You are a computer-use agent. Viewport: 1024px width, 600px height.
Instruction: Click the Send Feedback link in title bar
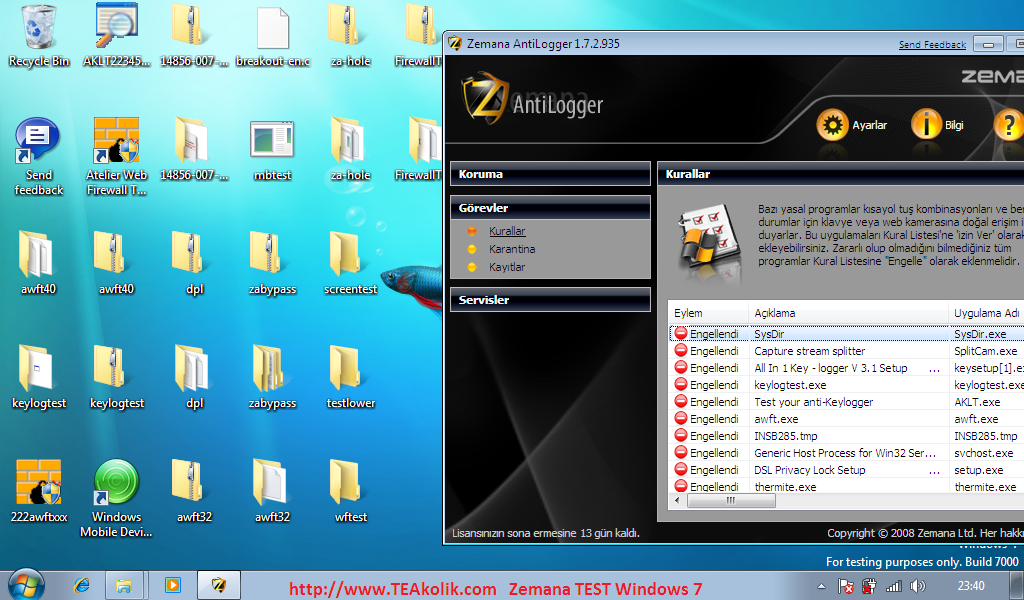pyautogui.click(x=932, y=44)
